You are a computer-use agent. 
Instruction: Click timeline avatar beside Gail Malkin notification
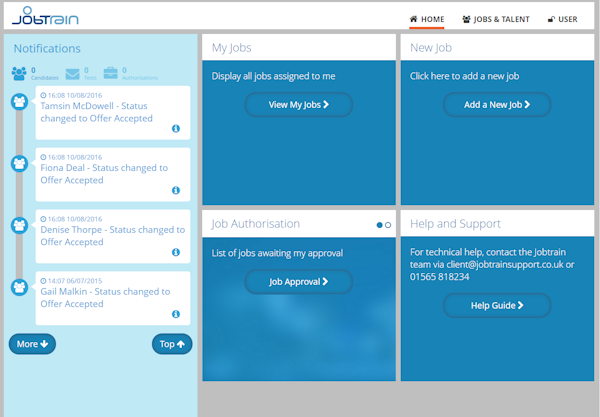(x=19, y=287)
